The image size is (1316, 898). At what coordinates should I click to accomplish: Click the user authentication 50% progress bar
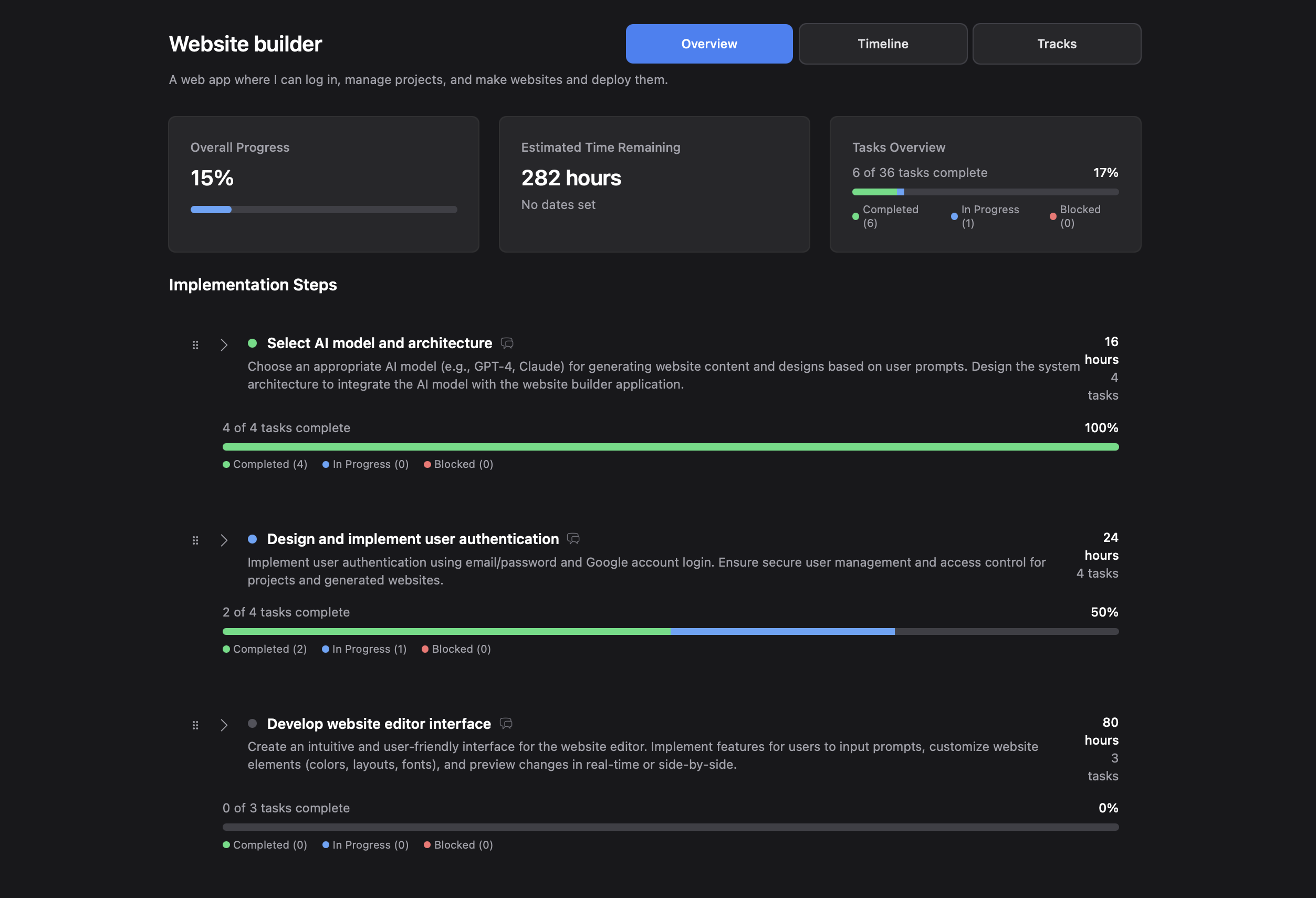tap(670, 631)
